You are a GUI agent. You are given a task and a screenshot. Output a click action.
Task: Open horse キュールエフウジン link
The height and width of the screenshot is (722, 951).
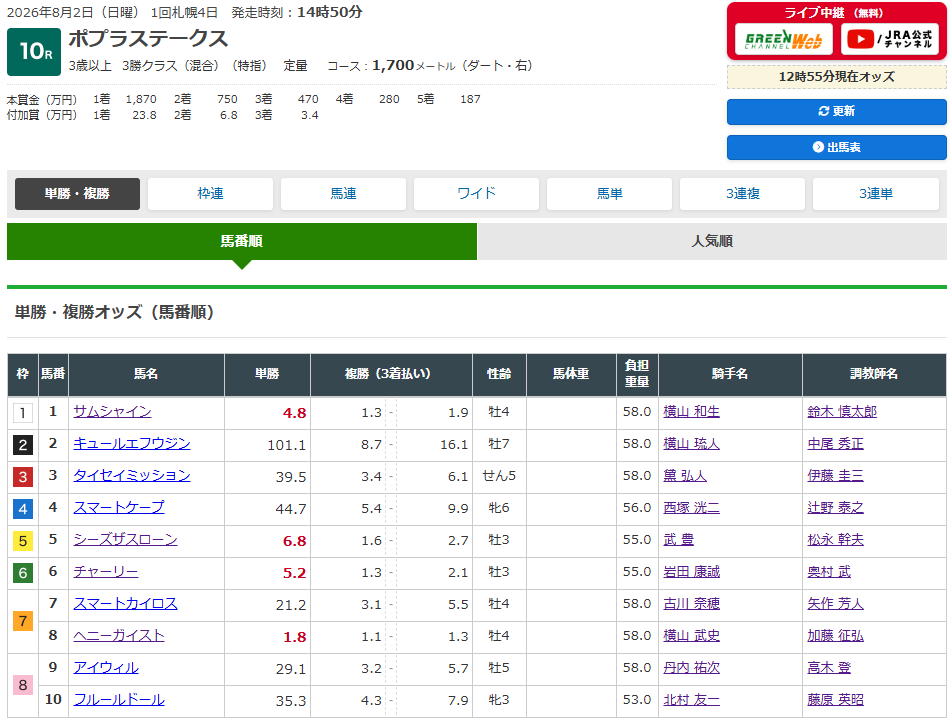(x=132, y=444)
